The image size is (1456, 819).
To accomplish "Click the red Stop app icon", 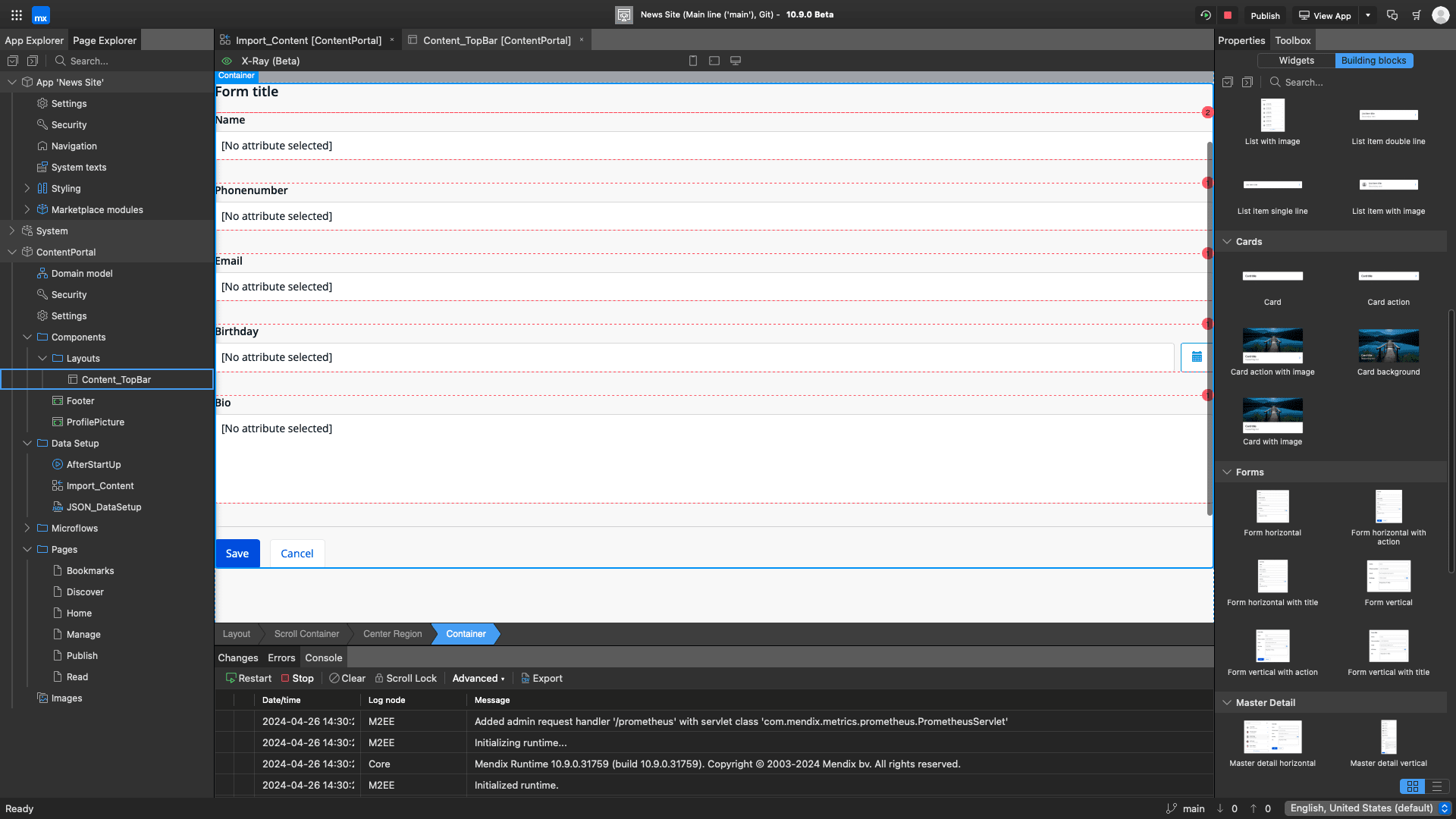I will pos(1228,15).
